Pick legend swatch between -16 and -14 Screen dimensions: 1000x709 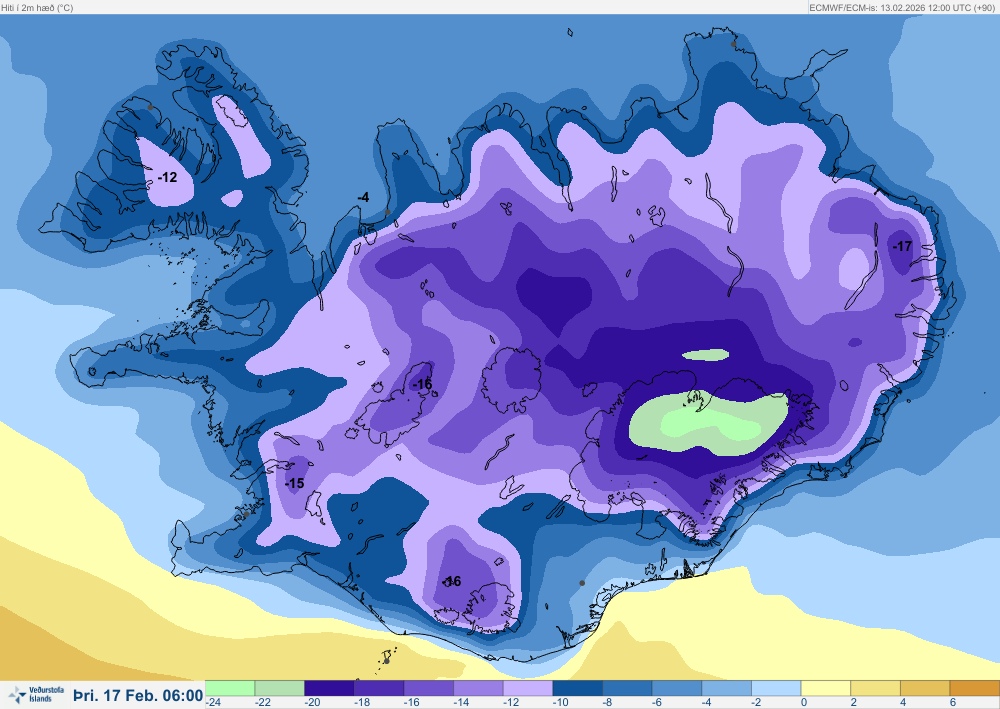coord(429,688)
